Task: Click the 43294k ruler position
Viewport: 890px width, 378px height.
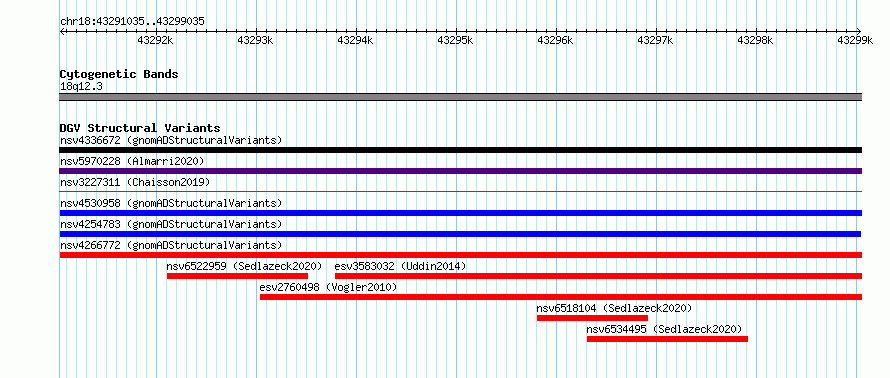Action: [x=356, y=40]
